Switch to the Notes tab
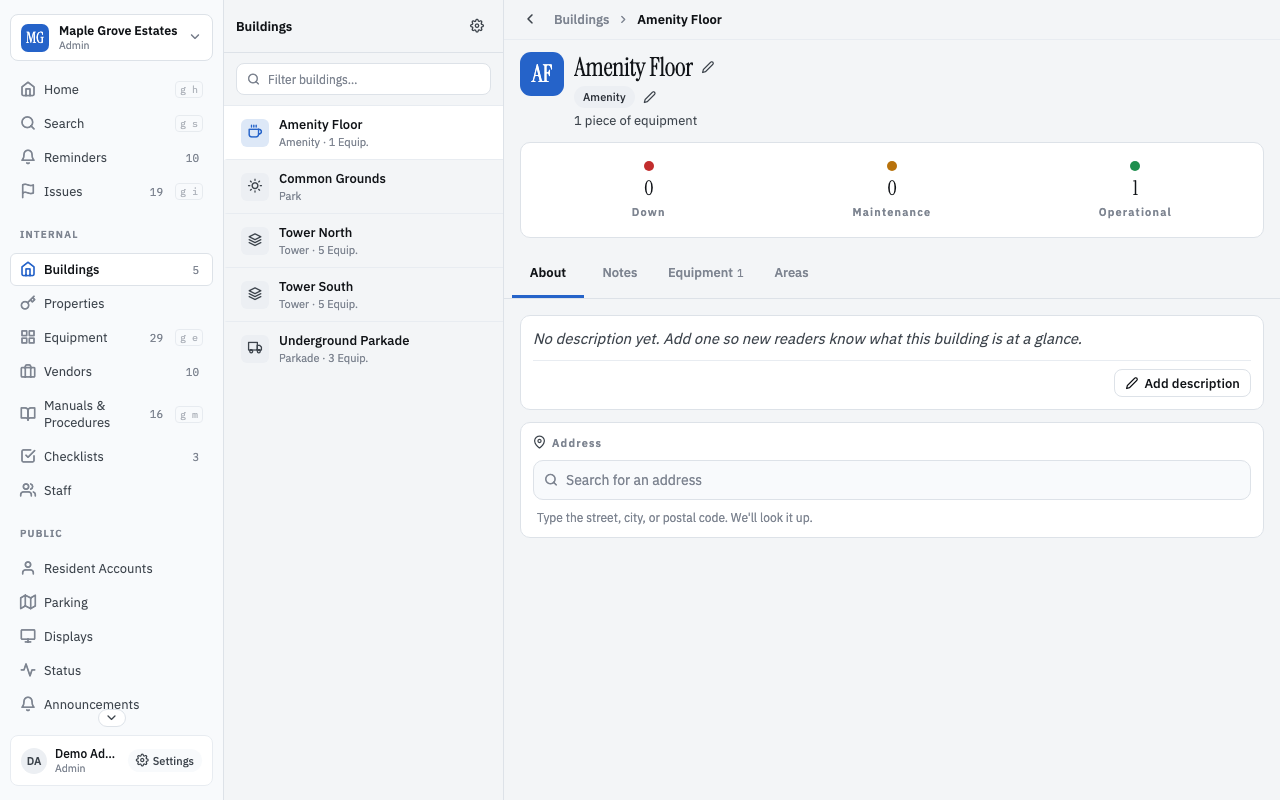 pyautogui.click(x=619, y=272)
